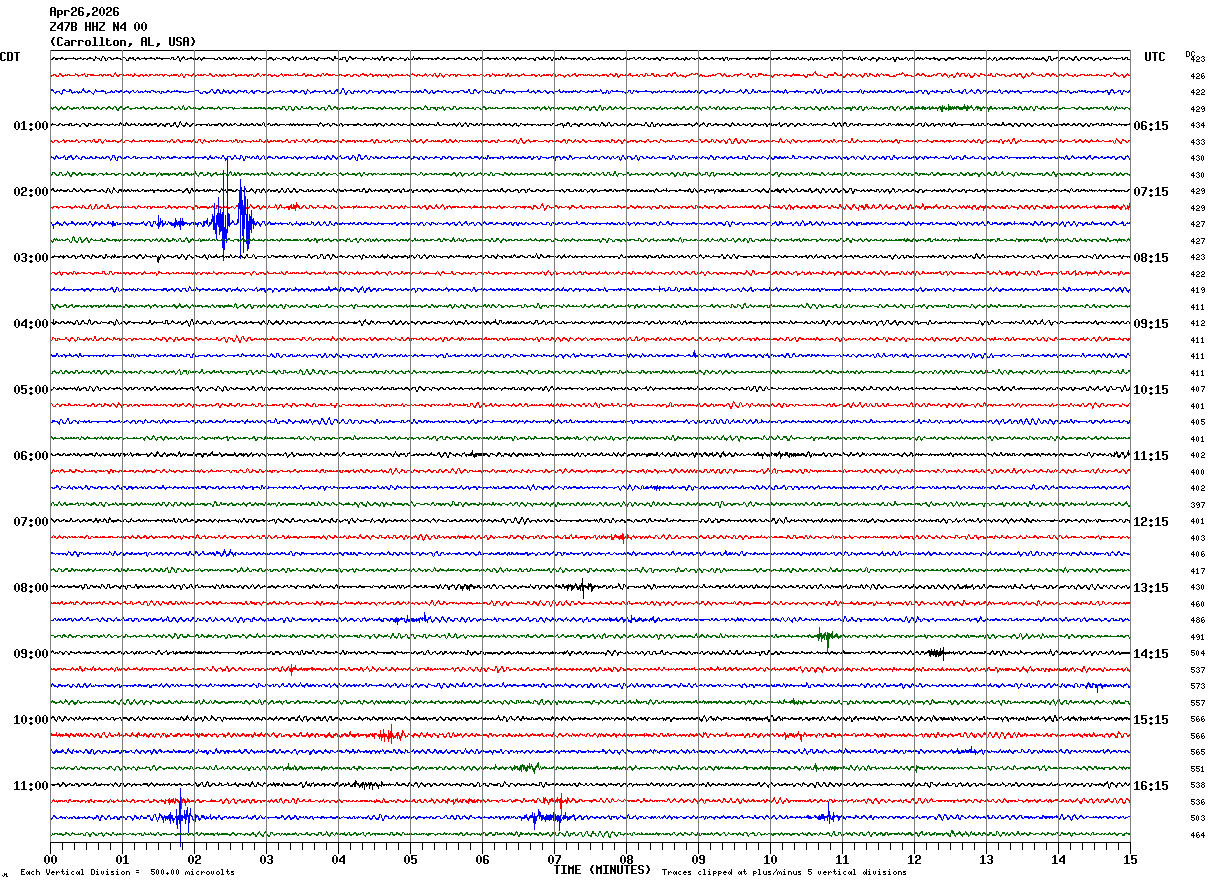
Task: Select the '02:00' CDT time label
Action: pos(31,192)
